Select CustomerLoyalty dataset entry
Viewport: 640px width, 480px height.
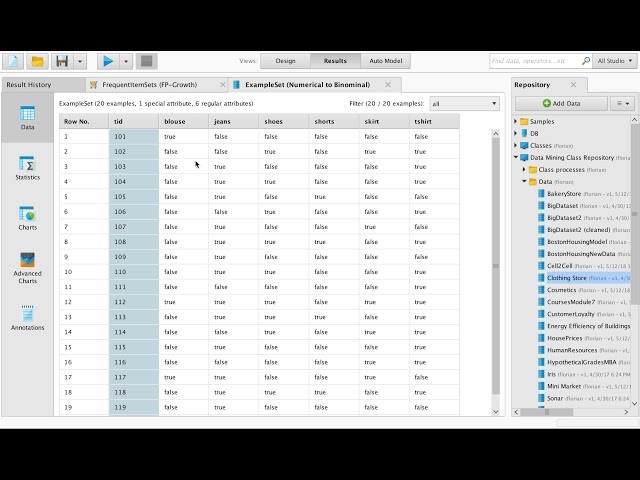pos(583,314)
